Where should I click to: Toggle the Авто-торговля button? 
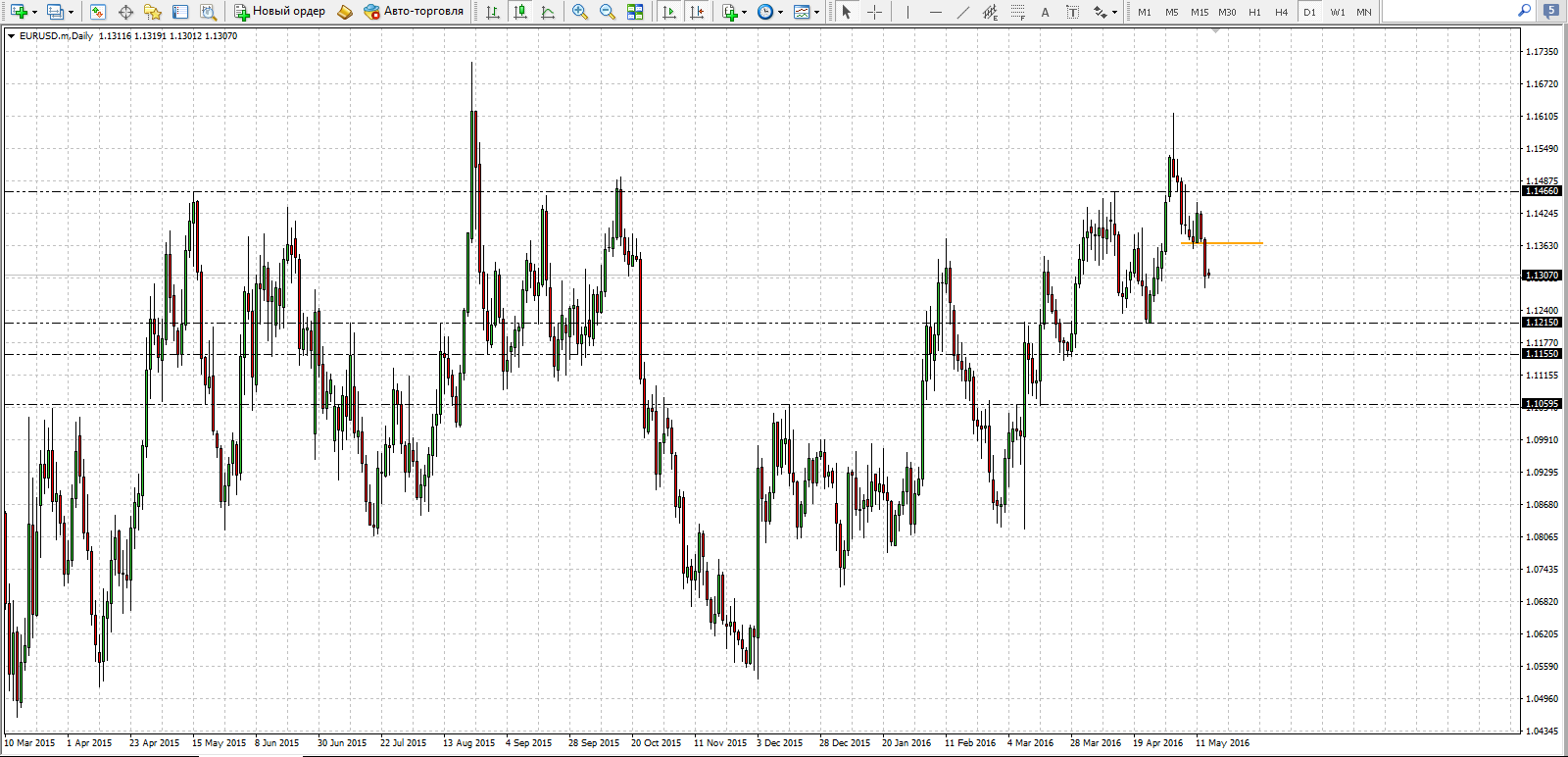tap(414, 12)
